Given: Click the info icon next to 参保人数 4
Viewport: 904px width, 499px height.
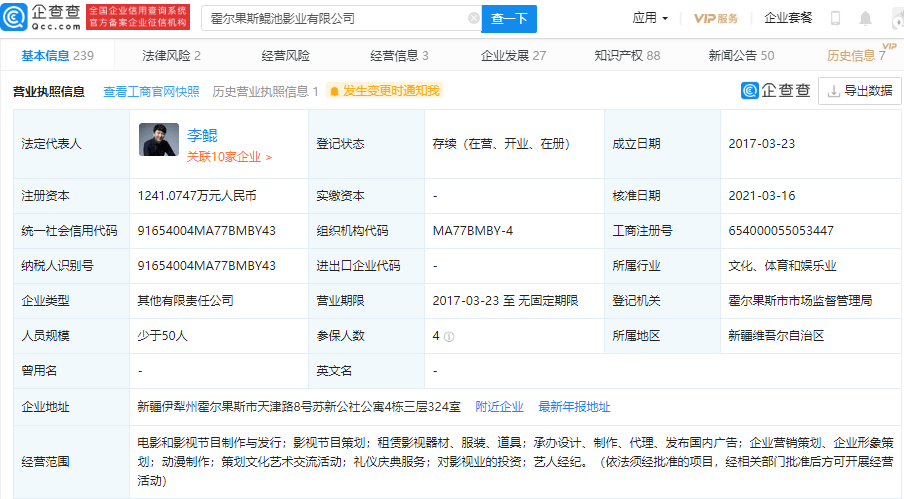Looking at the screenshot, I should click(x=449, y=336).
